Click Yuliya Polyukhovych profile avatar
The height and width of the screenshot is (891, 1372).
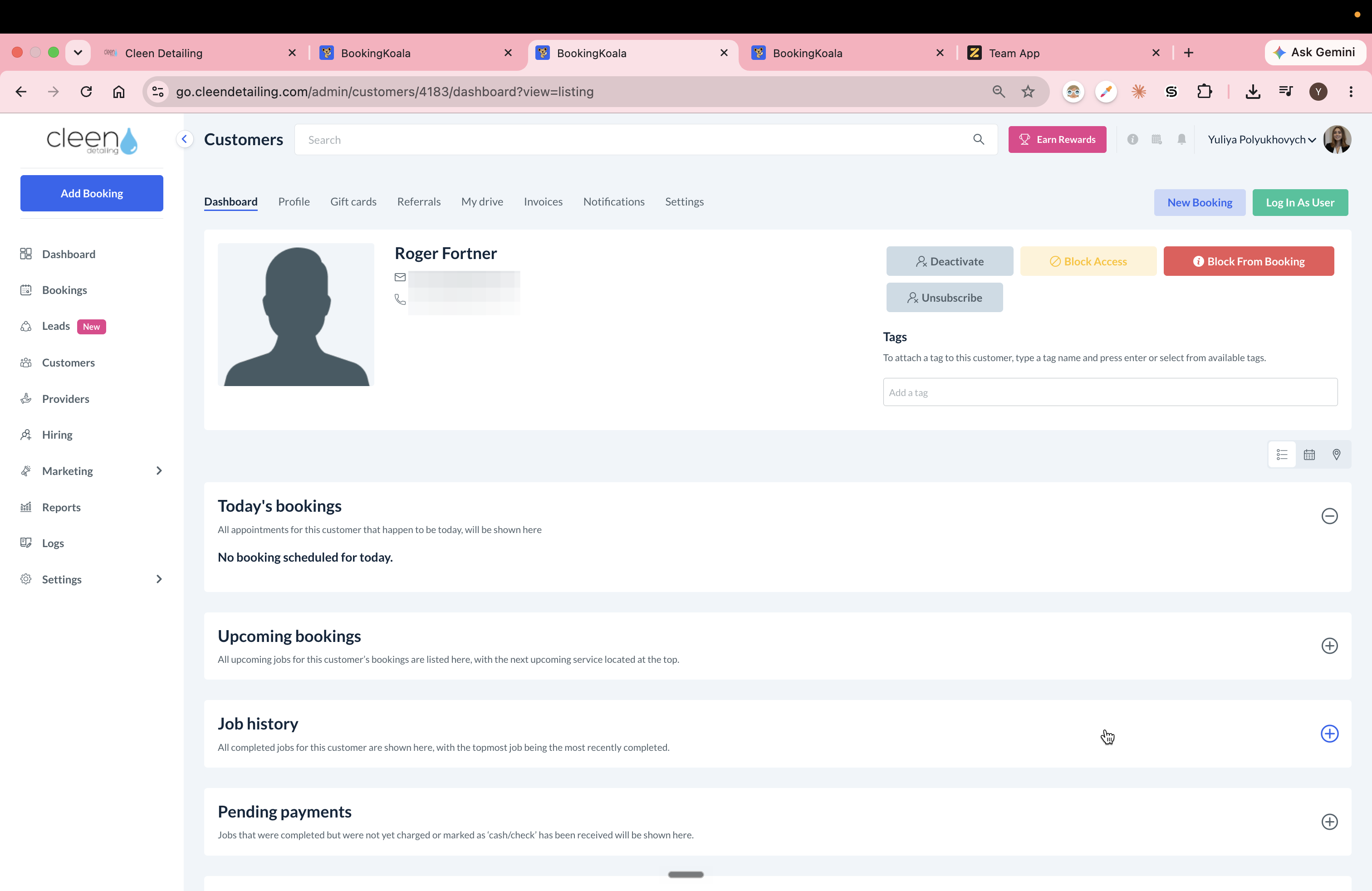[1337, 139]
